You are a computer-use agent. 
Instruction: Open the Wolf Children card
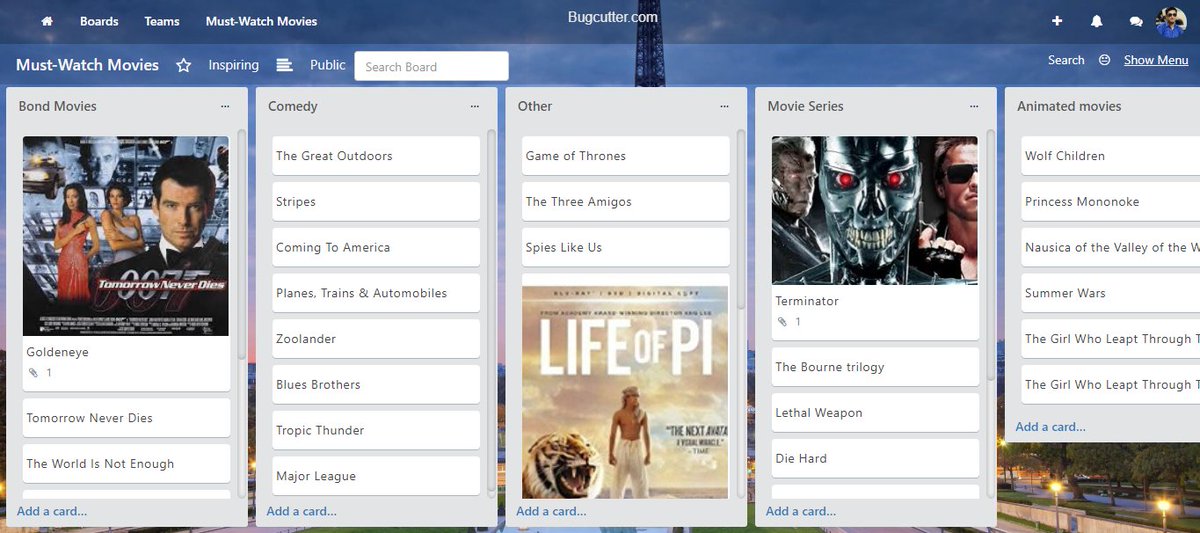click(1110, 156)
